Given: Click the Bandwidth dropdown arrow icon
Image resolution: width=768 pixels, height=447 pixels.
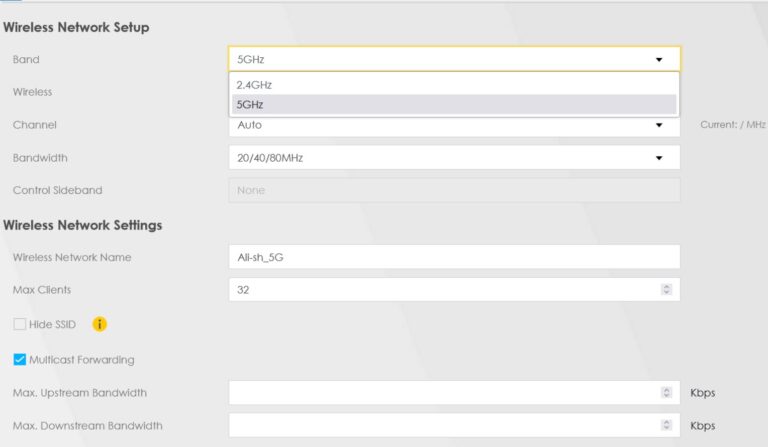Looking at the screenshot, I should (x=659, y=158).
